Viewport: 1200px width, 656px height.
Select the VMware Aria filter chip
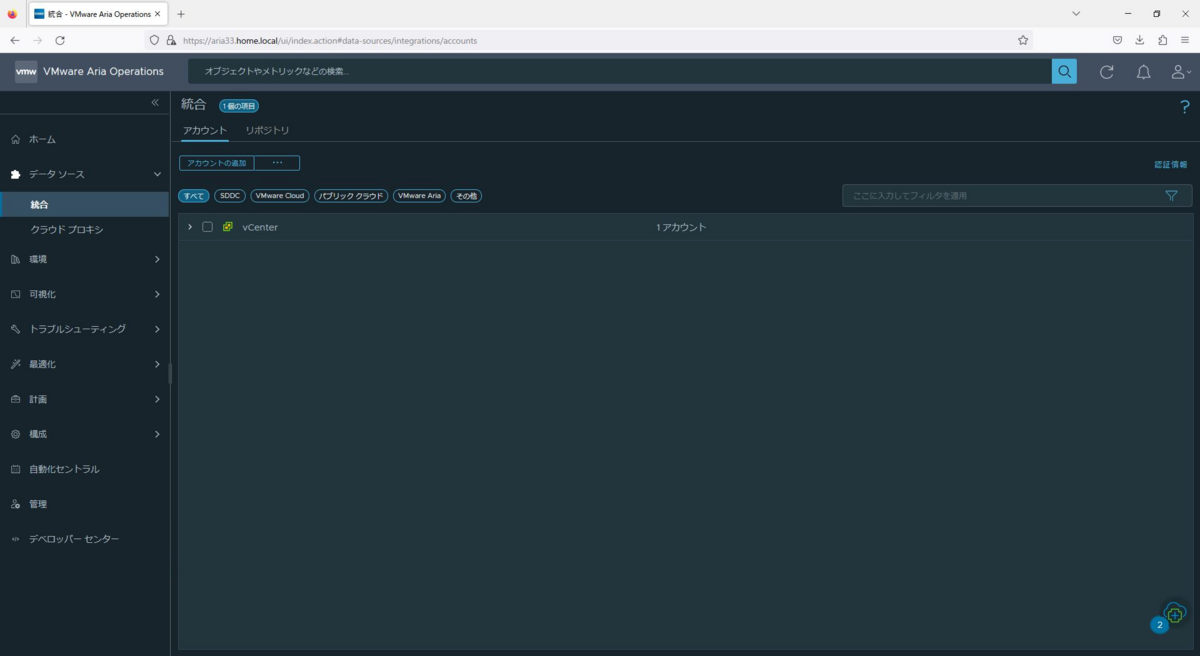point(420,196)
